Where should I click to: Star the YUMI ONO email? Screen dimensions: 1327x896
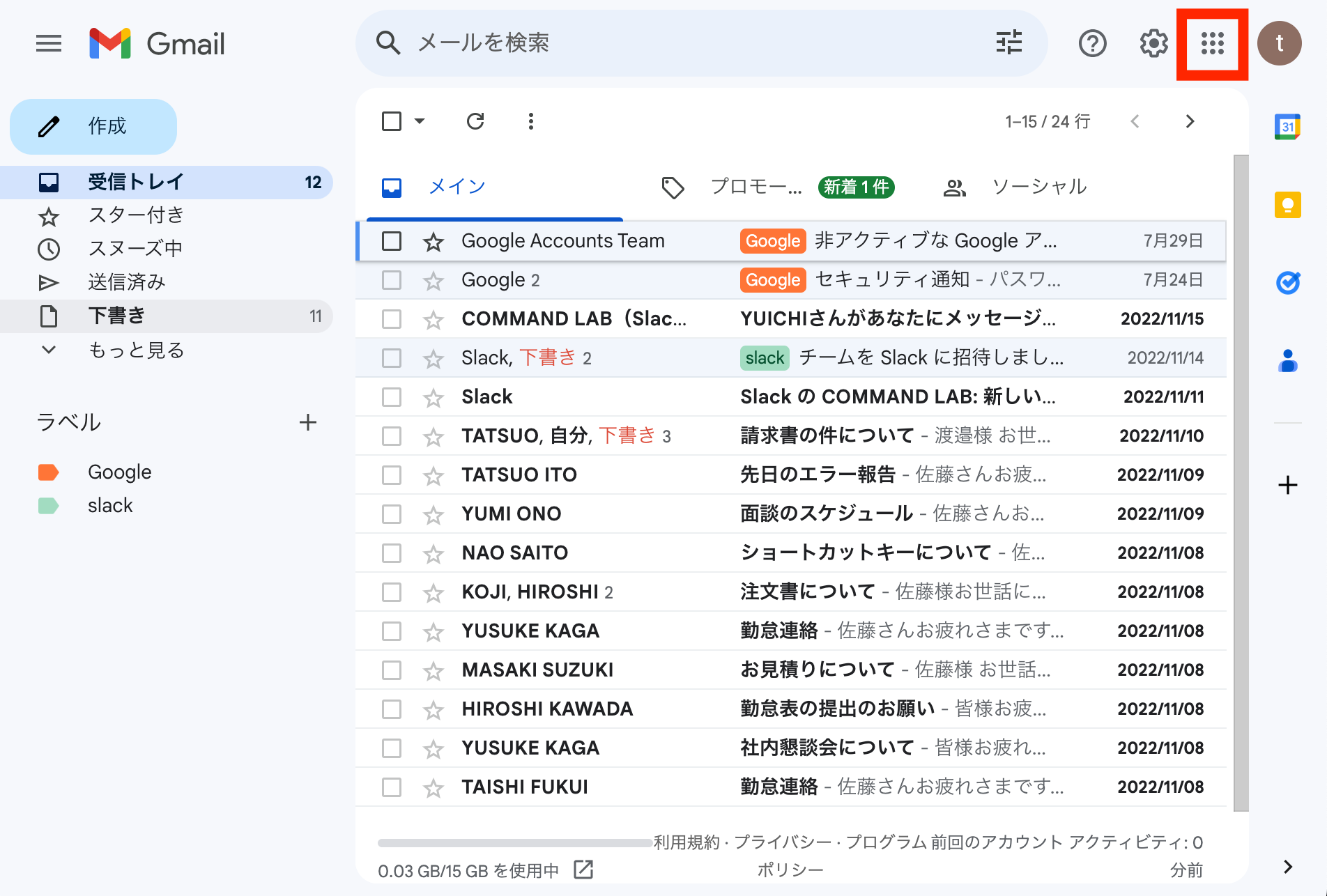pos(434,515)
